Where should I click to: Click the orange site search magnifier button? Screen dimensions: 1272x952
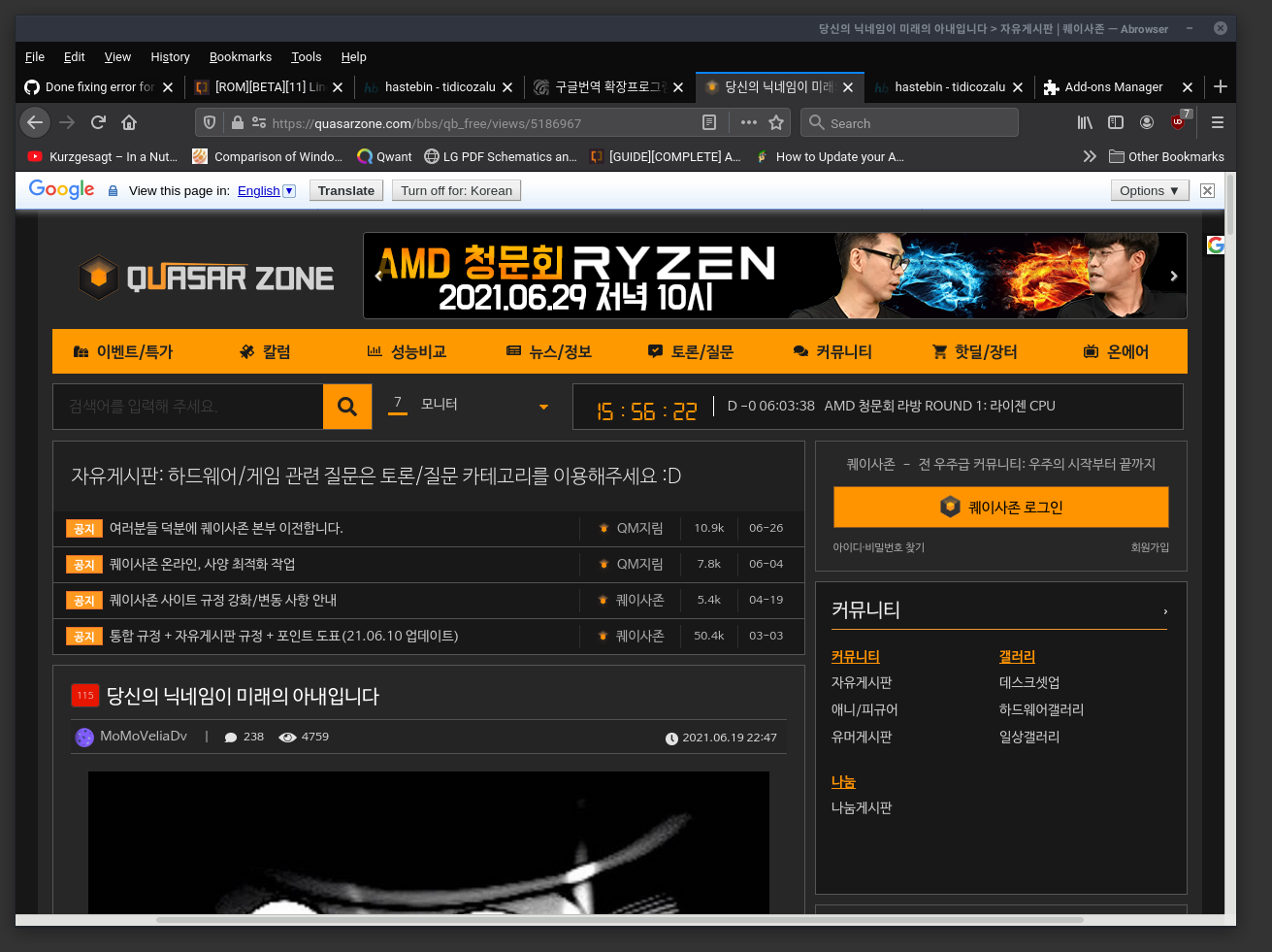point(347,407)
